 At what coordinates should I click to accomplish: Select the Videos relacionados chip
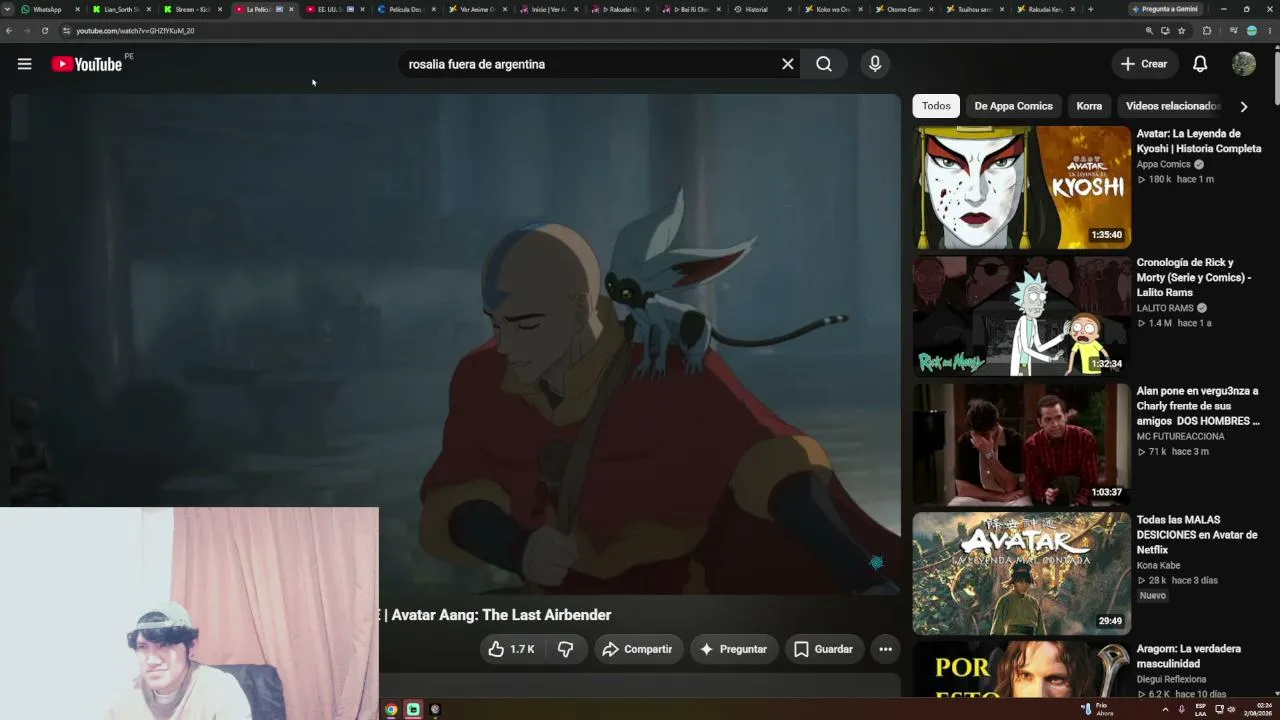[1172, 106]
